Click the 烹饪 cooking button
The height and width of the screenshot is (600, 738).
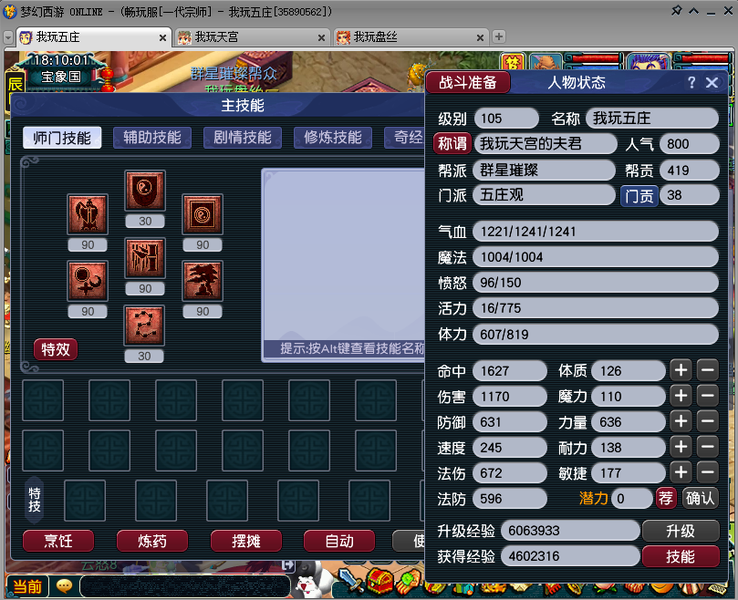coord(58,541)
